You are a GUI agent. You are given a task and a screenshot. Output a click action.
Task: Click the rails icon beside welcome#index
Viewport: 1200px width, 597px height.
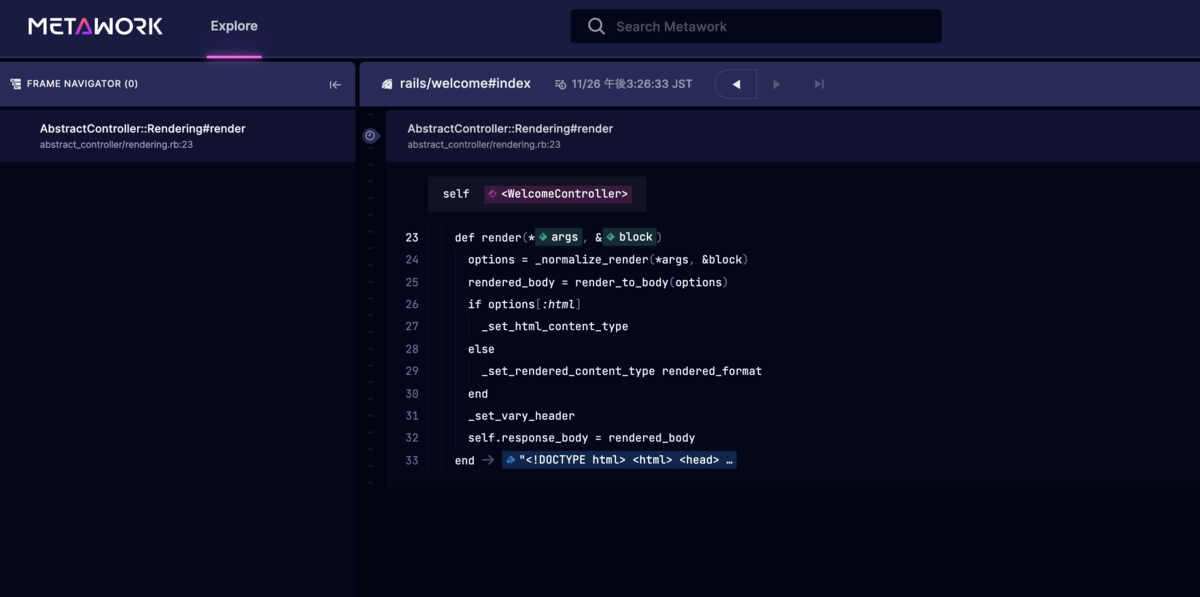tap(387, 85)
